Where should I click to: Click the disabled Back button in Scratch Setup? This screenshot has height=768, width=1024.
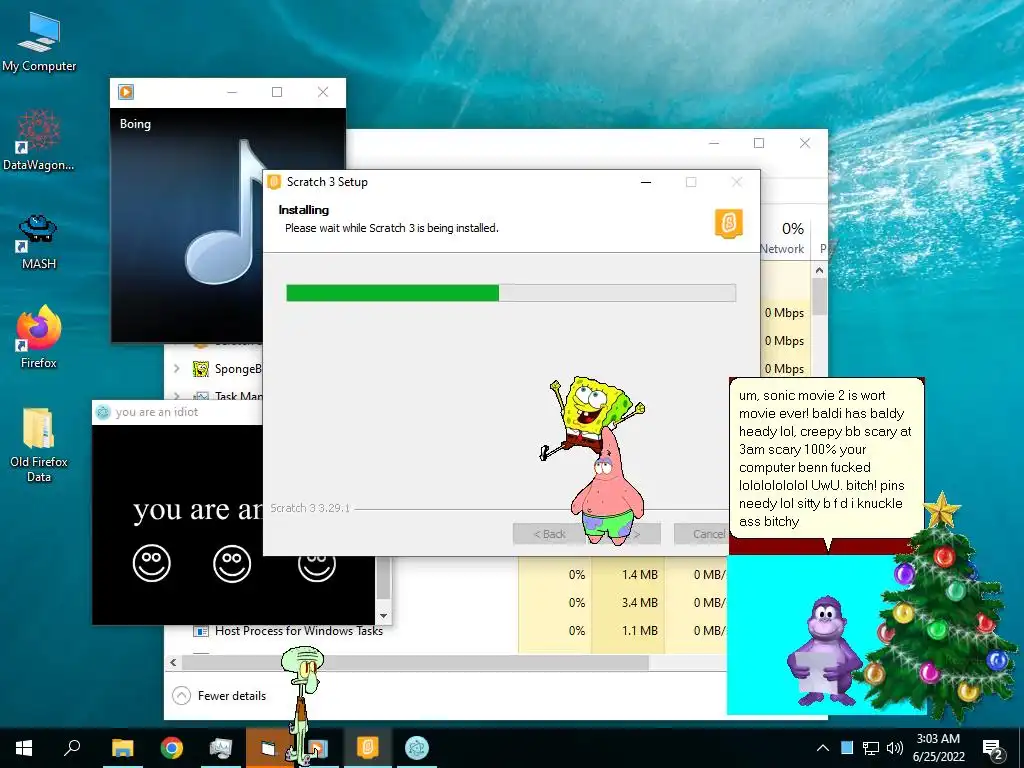tap(549, 534)
